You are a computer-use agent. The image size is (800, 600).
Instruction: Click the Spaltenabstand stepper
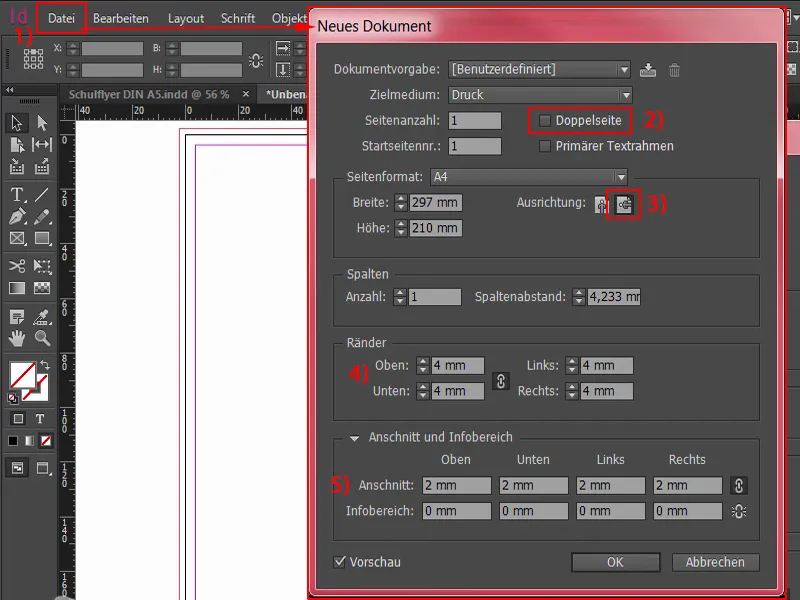(x=579, y=296)
